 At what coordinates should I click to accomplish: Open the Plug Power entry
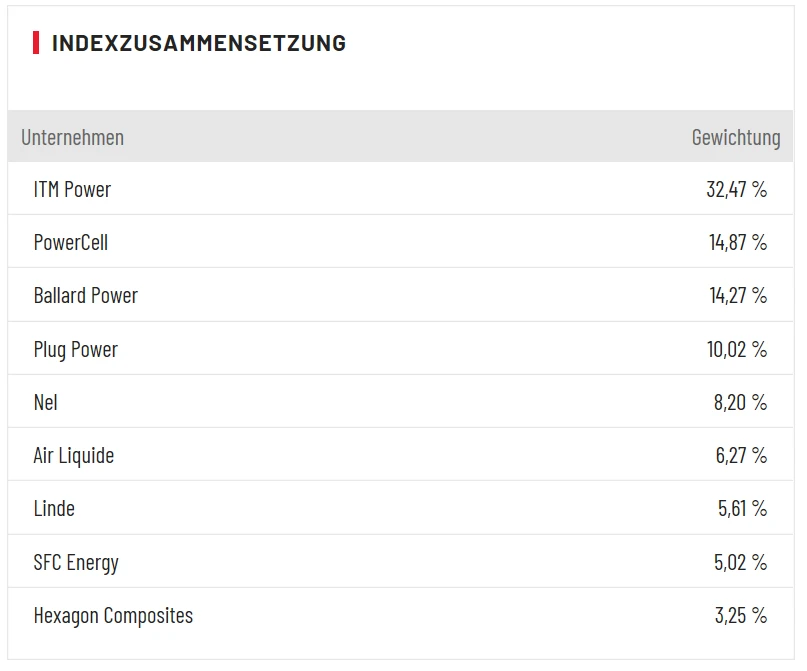[x=76, y=349]
